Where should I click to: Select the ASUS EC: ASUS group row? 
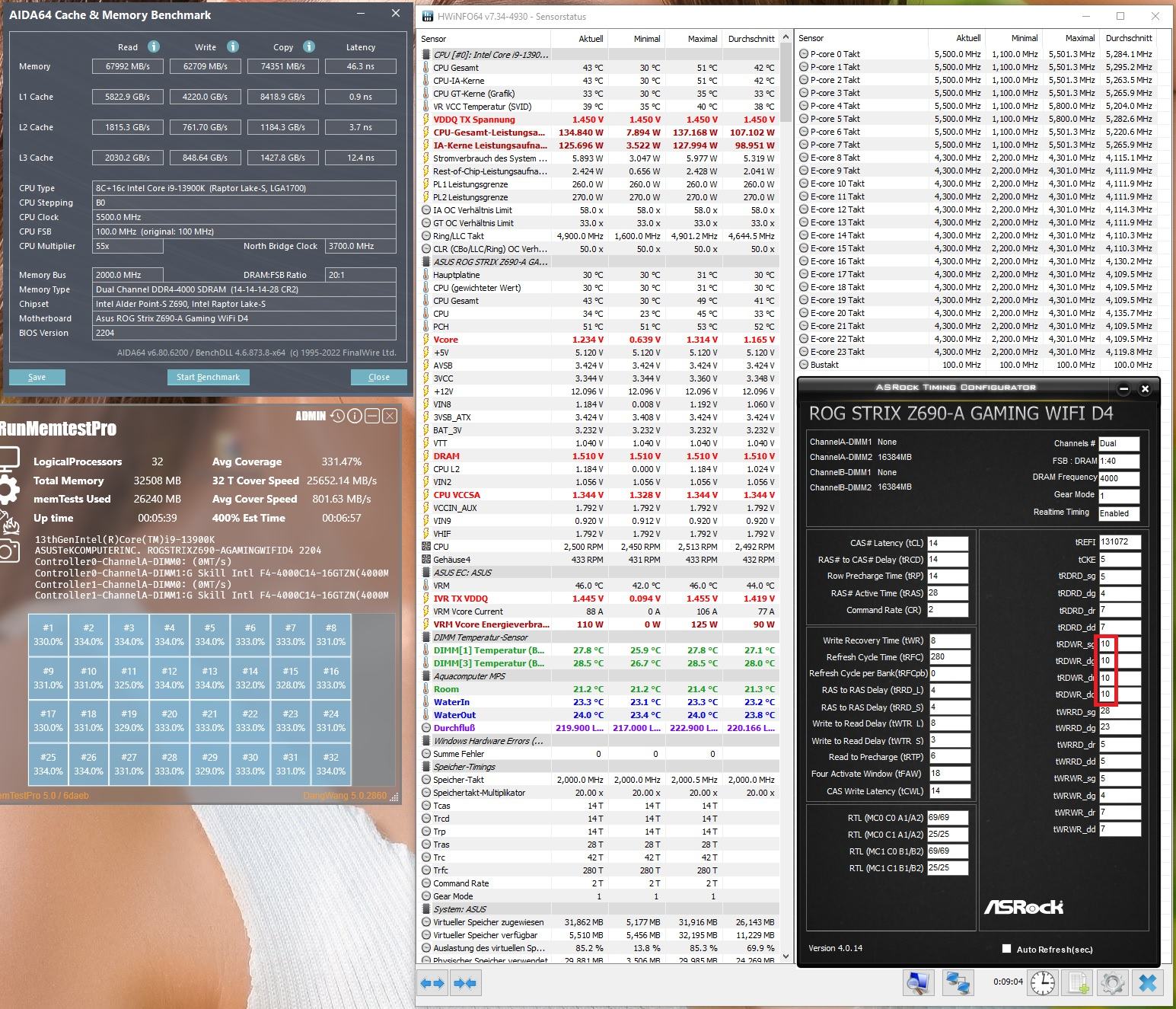(598, 573)
